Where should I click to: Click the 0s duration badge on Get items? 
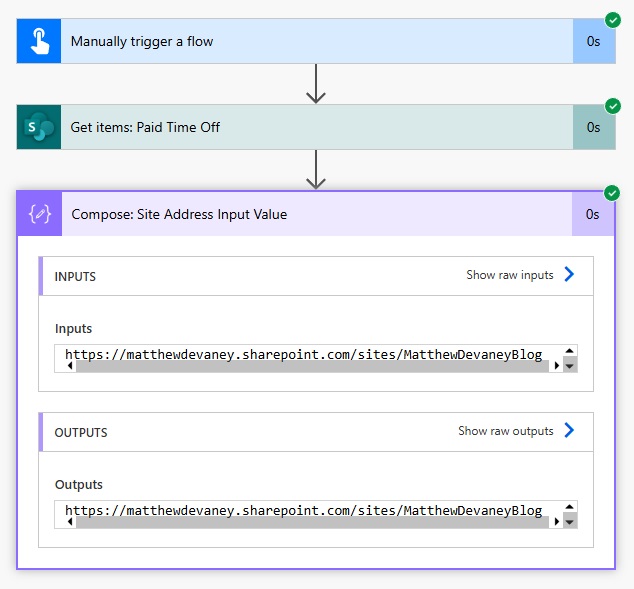593,127
